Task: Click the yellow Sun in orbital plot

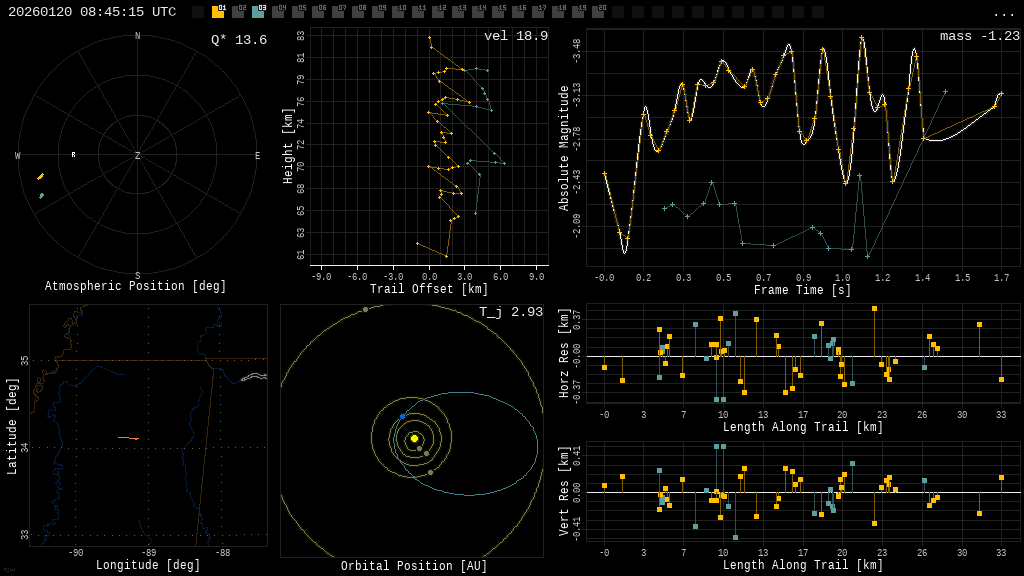Action: [414, 438]
